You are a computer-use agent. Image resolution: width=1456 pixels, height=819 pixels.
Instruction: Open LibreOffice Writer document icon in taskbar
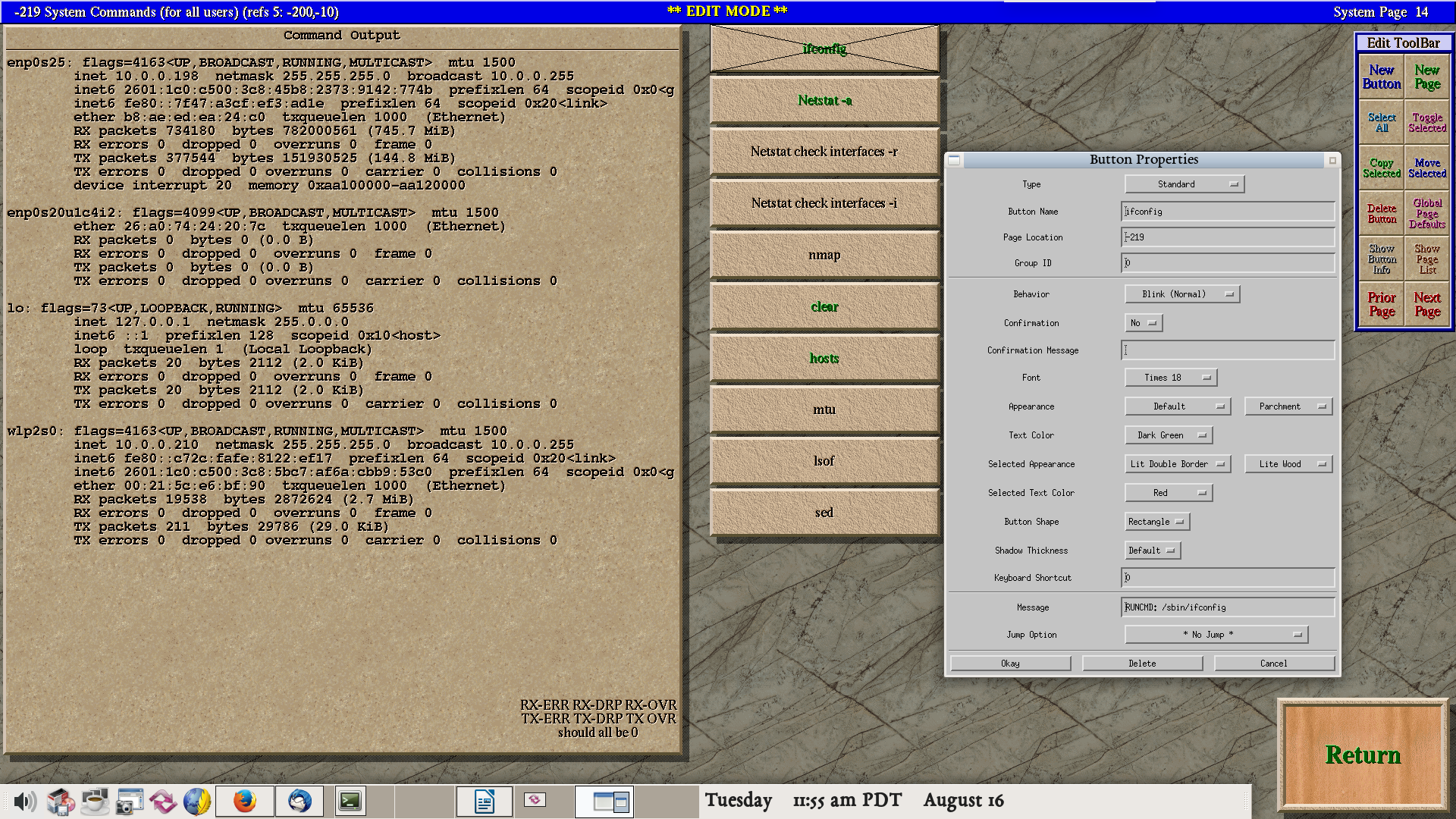(484, 802)
